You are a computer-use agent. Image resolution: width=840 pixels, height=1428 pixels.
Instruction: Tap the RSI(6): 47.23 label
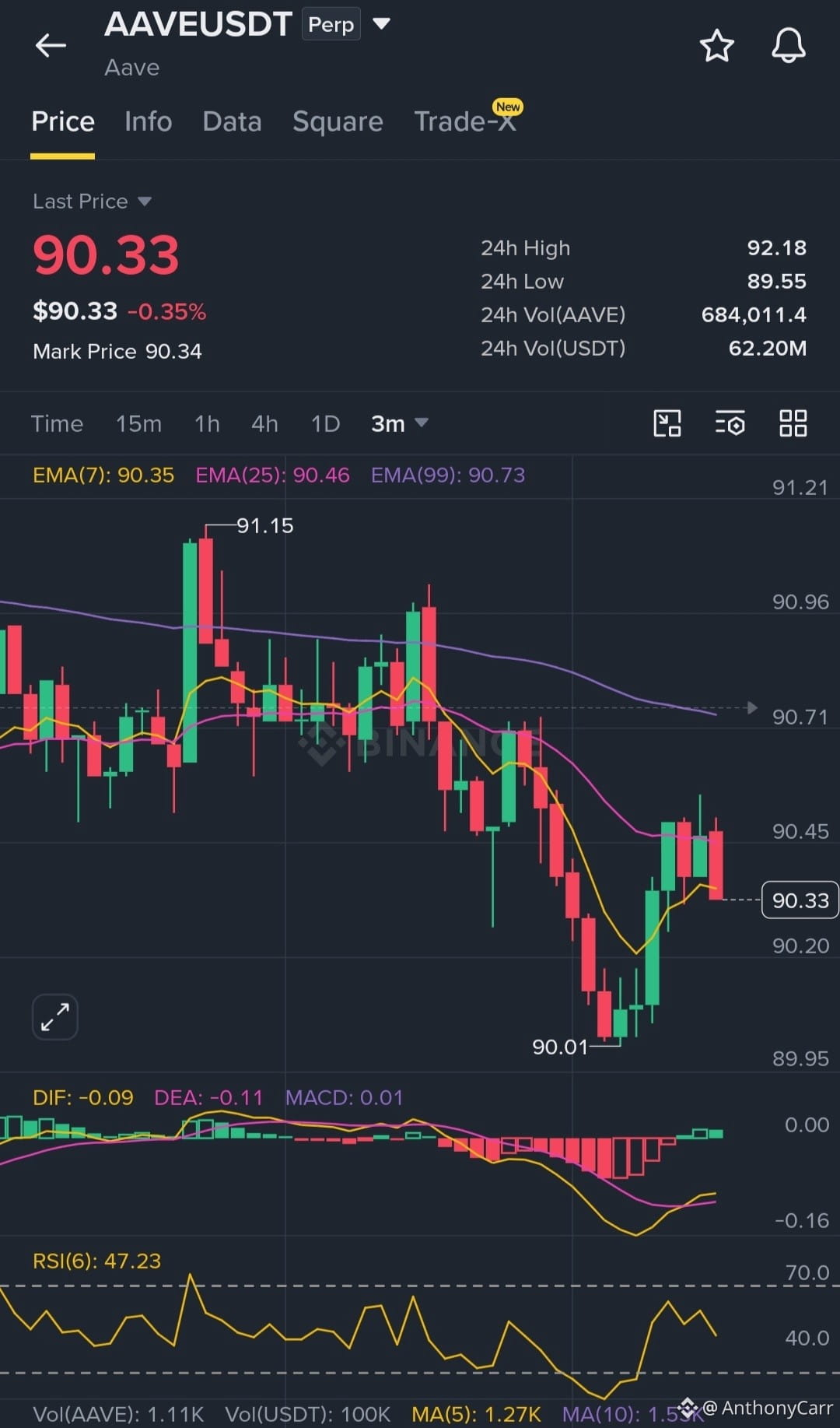click(97, 1261)
